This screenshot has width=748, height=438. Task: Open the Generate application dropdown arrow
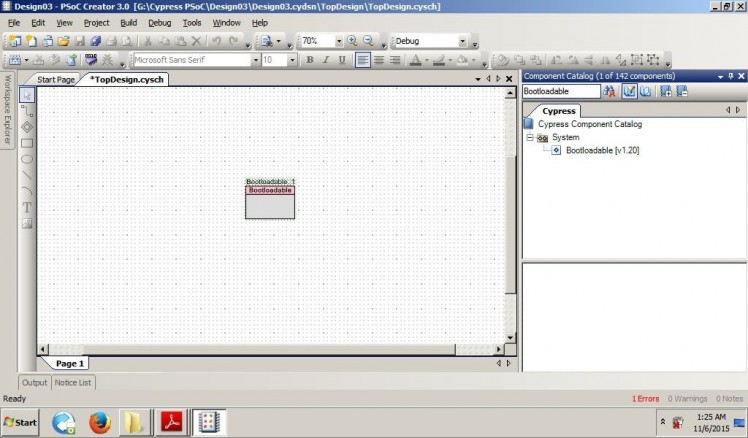(x=26, y=60)
